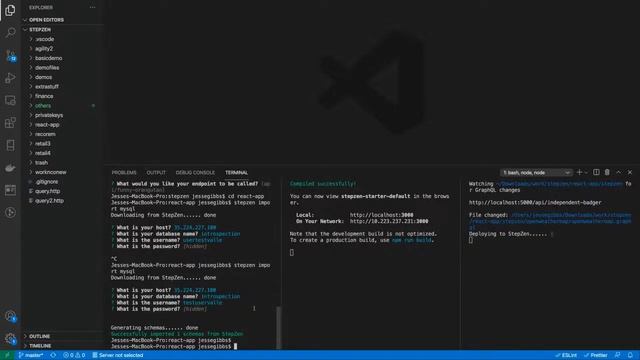This screenshot has width=640, height=360.
Task: Open the Remote Explorer view
Action: pos(10,100)
